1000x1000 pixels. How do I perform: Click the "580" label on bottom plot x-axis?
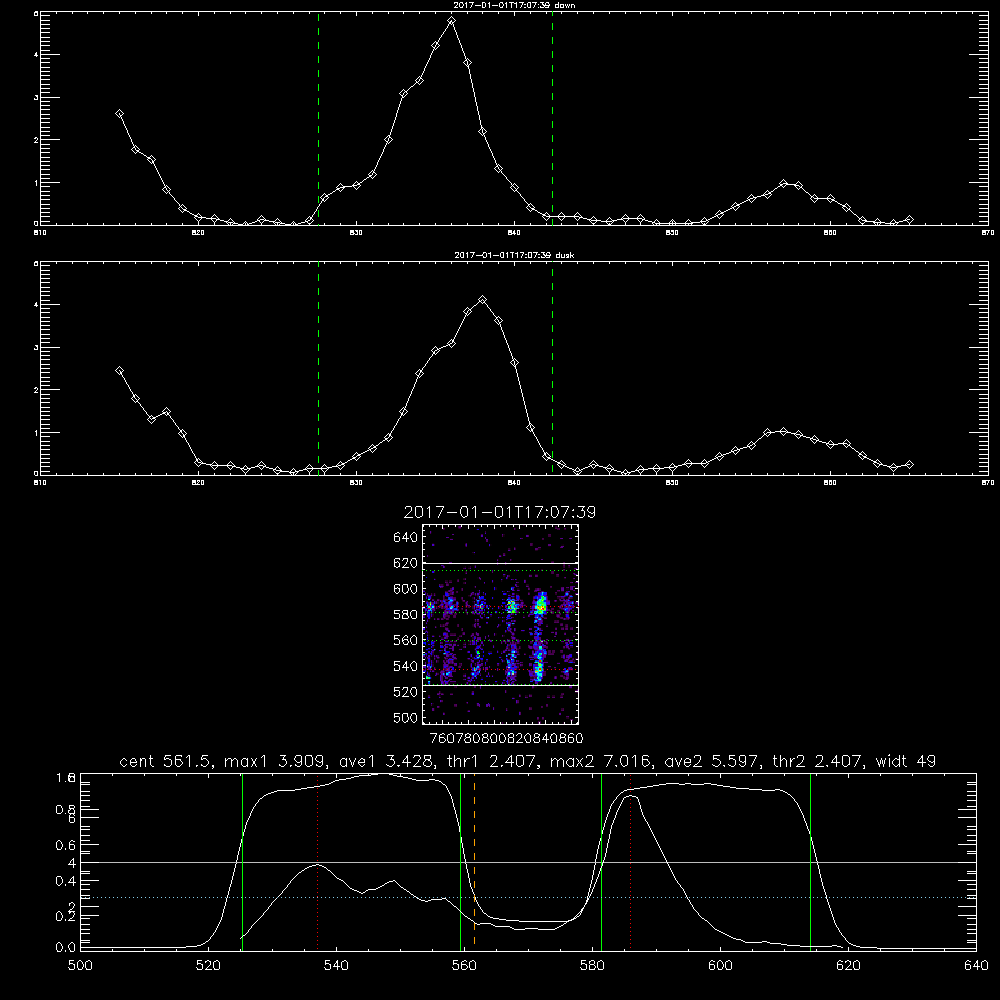coord(592,966)
